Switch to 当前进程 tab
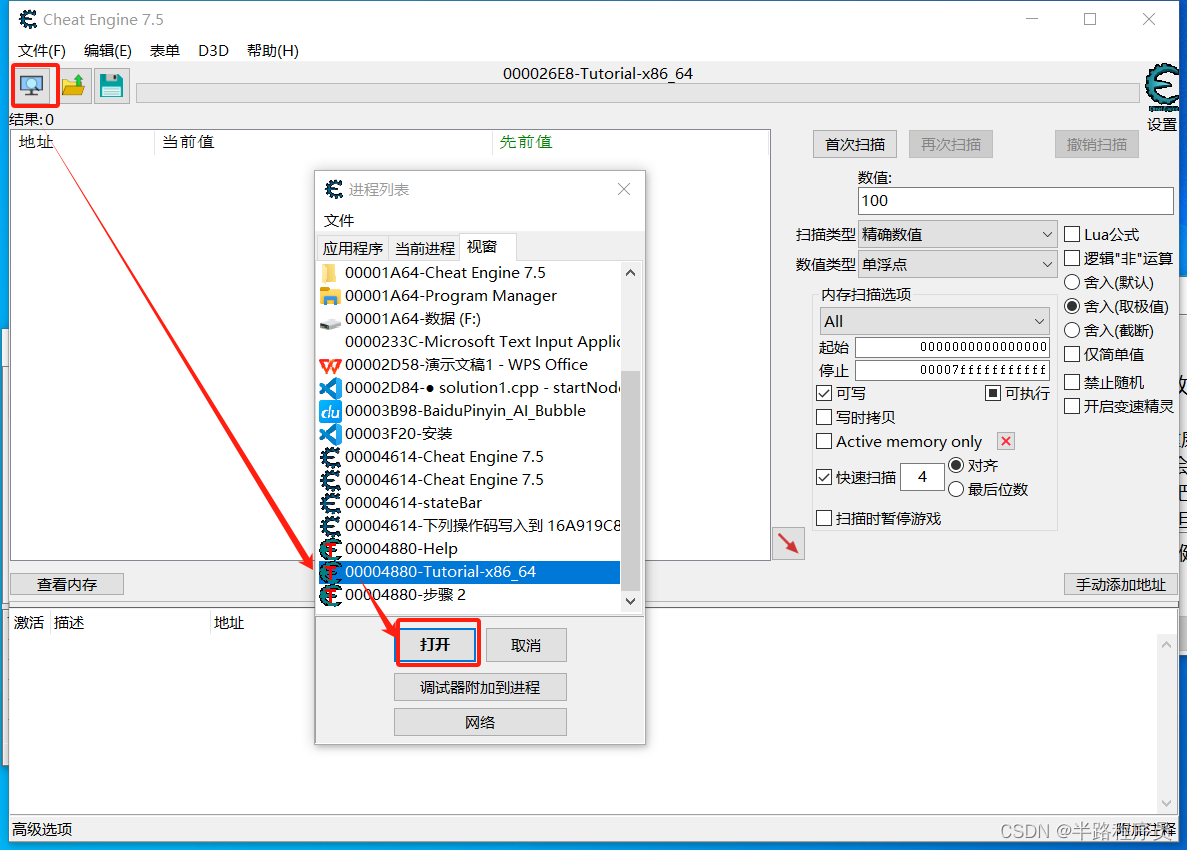Viewport: 1187px width, 850px height. [x=425, y=248]
